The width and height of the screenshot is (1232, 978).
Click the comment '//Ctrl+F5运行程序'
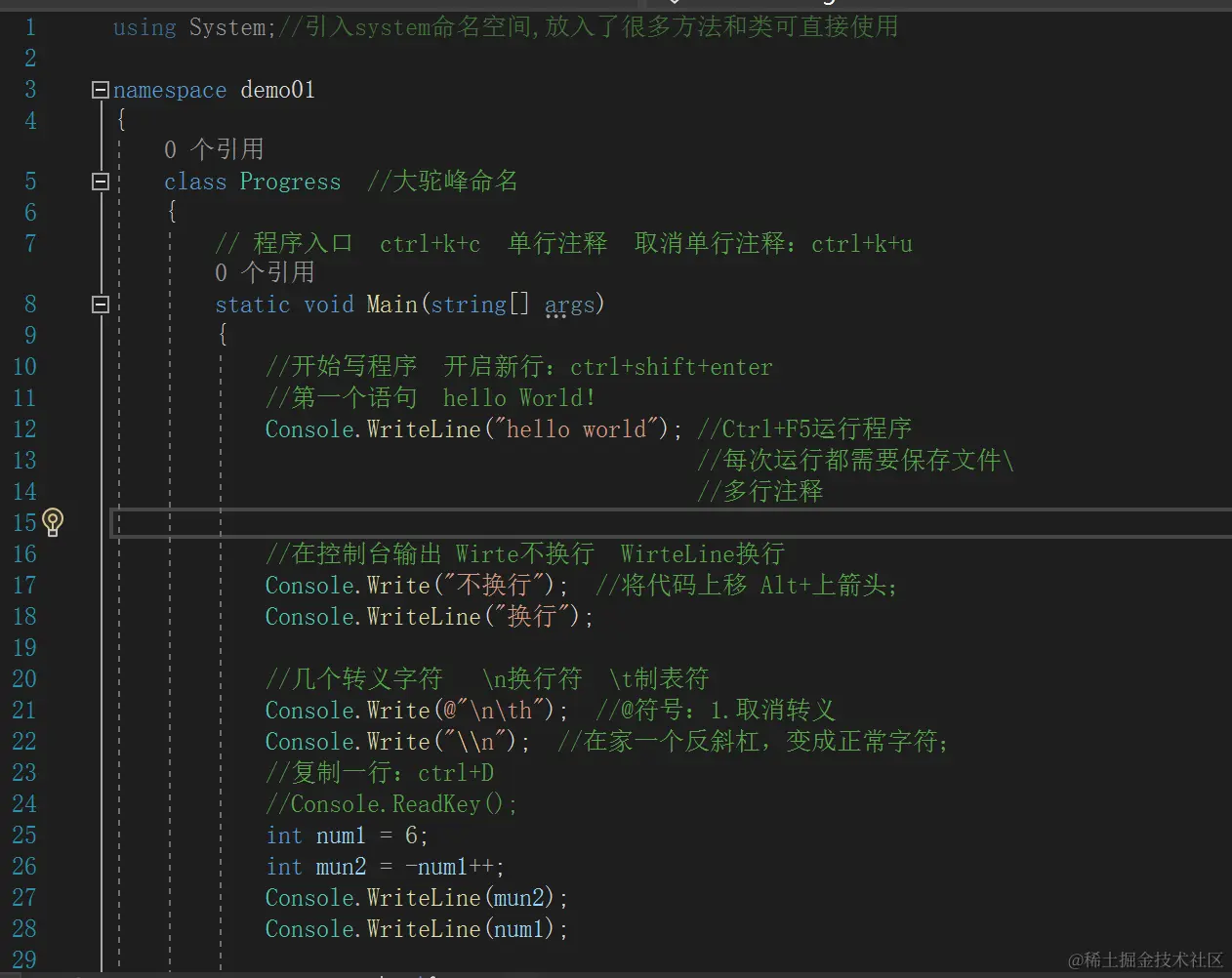[x=804, y=428]
